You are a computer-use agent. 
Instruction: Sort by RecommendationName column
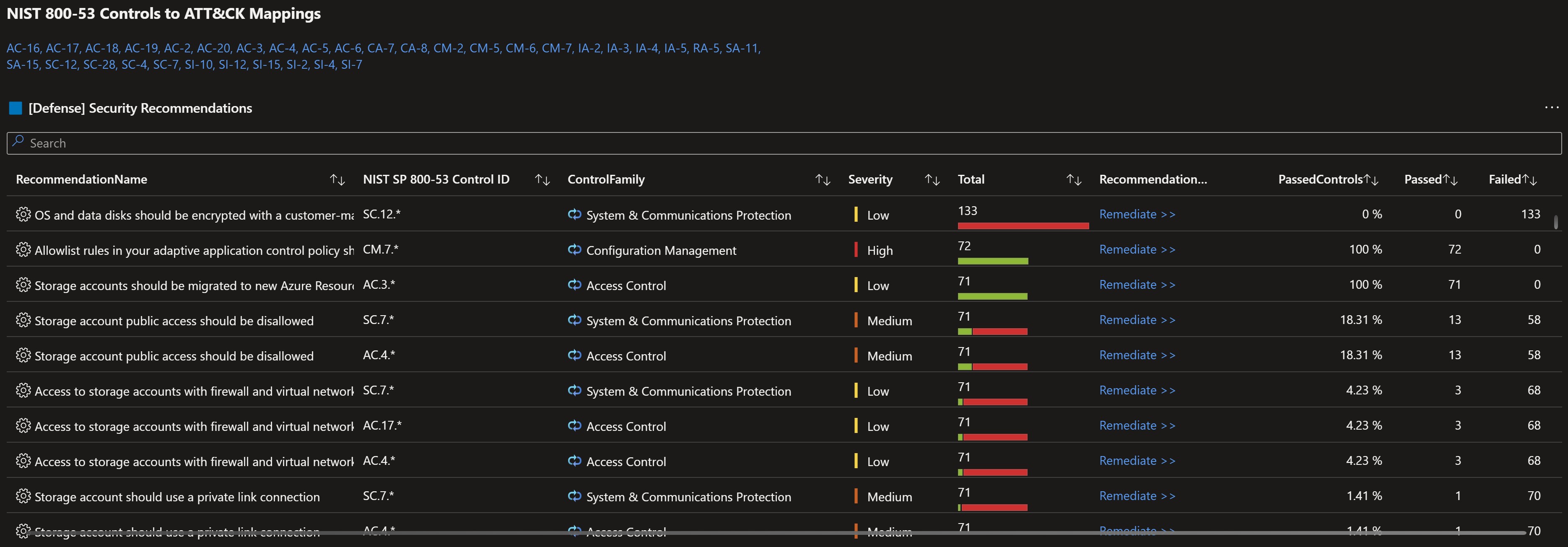point(337,179)
